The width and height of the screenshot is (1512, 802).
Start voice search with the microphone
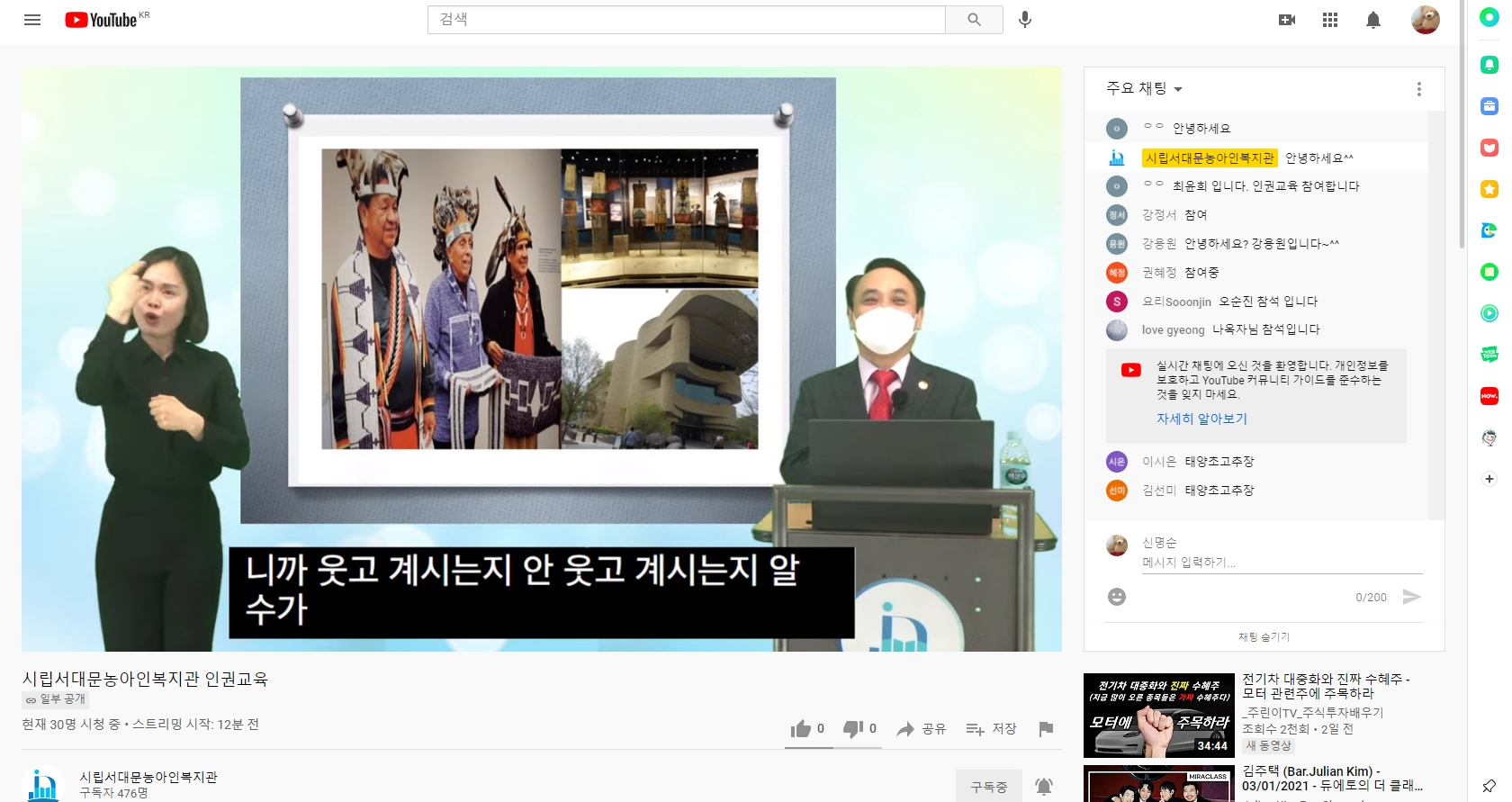pos(1025,20)
